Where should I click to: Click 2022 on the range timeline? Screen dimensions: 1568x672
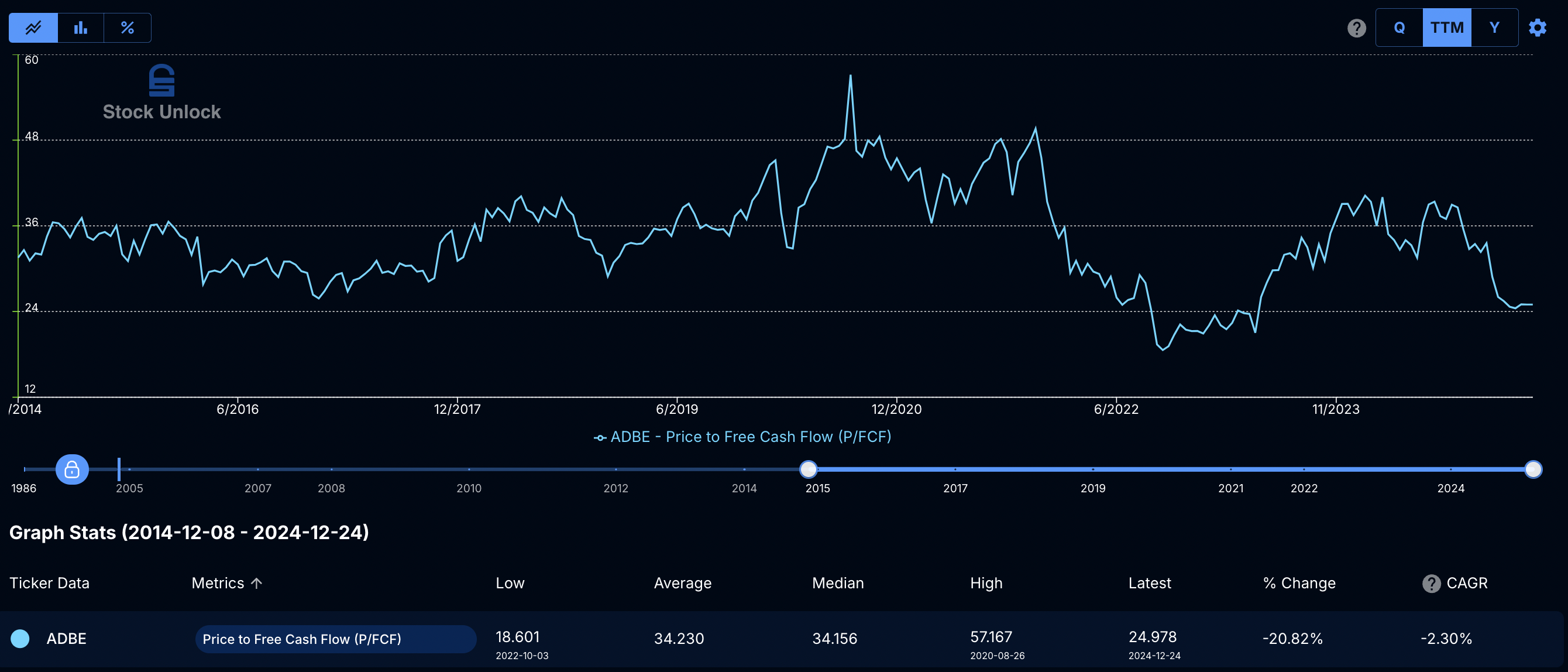point(1304,488)
